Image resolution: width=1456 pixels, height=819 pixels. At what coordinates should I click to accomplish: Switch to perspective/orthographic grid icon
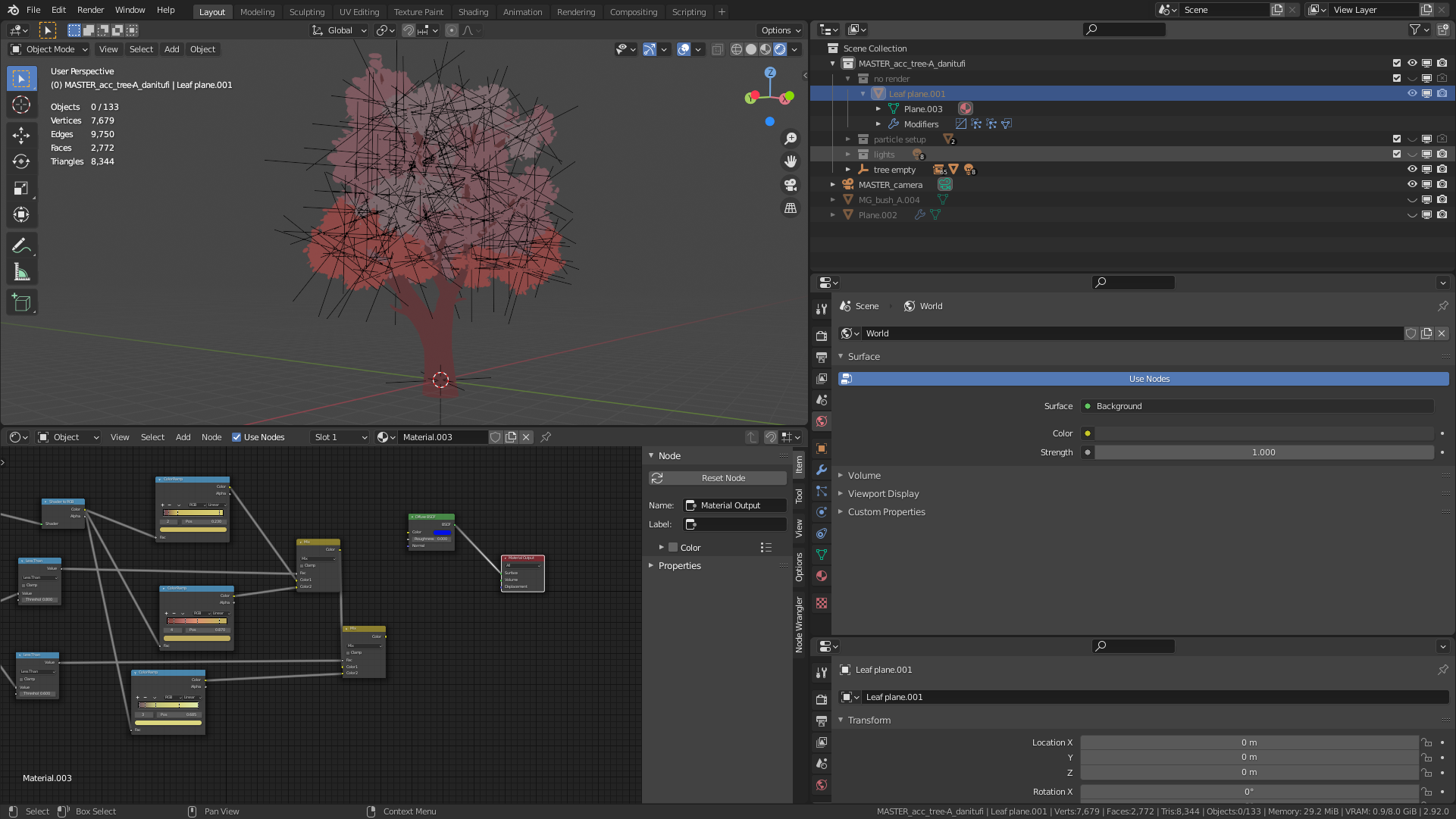point(791,208)
